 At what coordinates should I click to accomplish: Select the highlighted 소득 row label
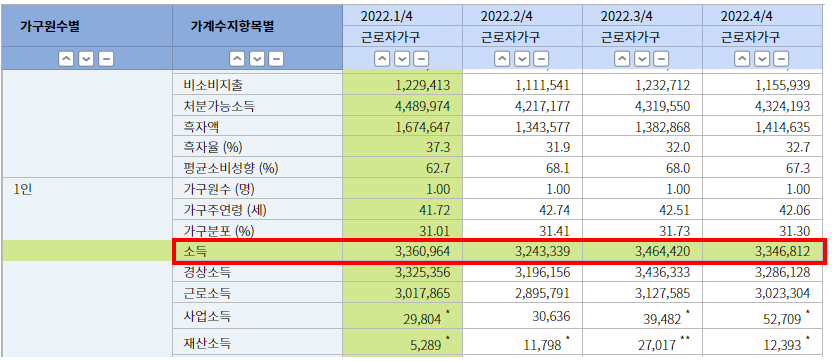point(194,251)
